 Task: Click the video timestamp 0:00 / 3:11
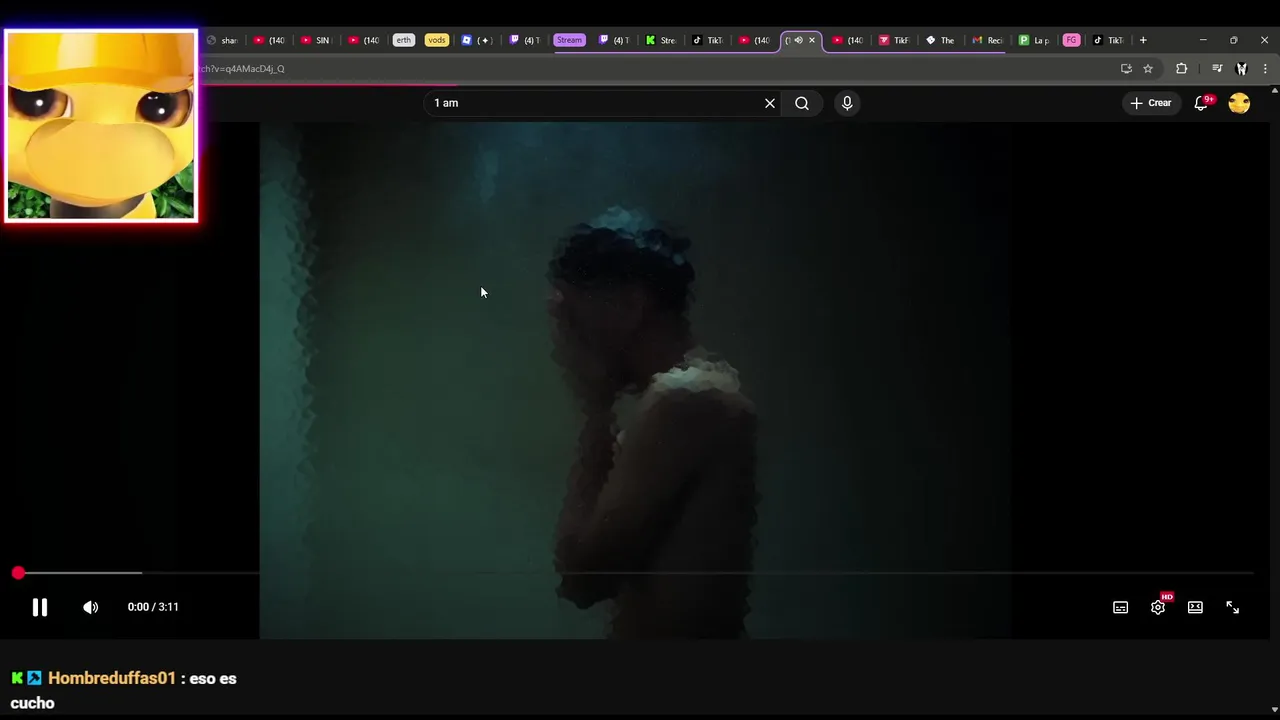[153, 607]
